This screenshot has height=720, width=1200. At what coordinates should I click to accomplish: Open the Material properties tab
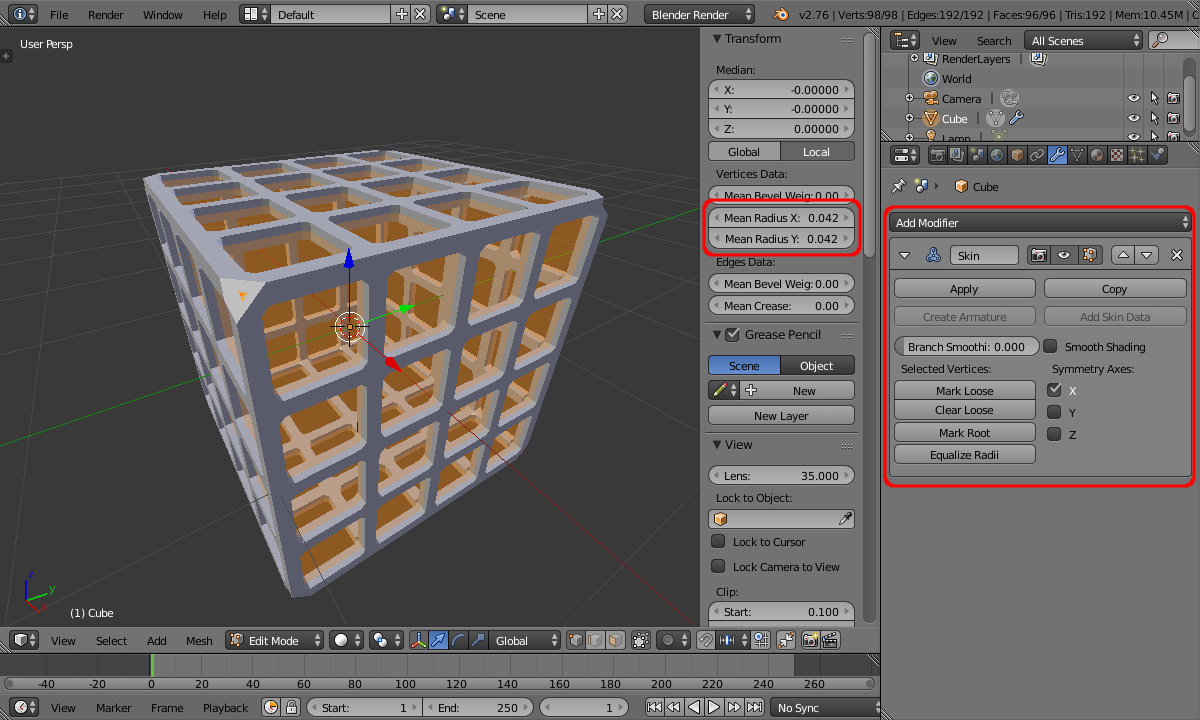1097,155
